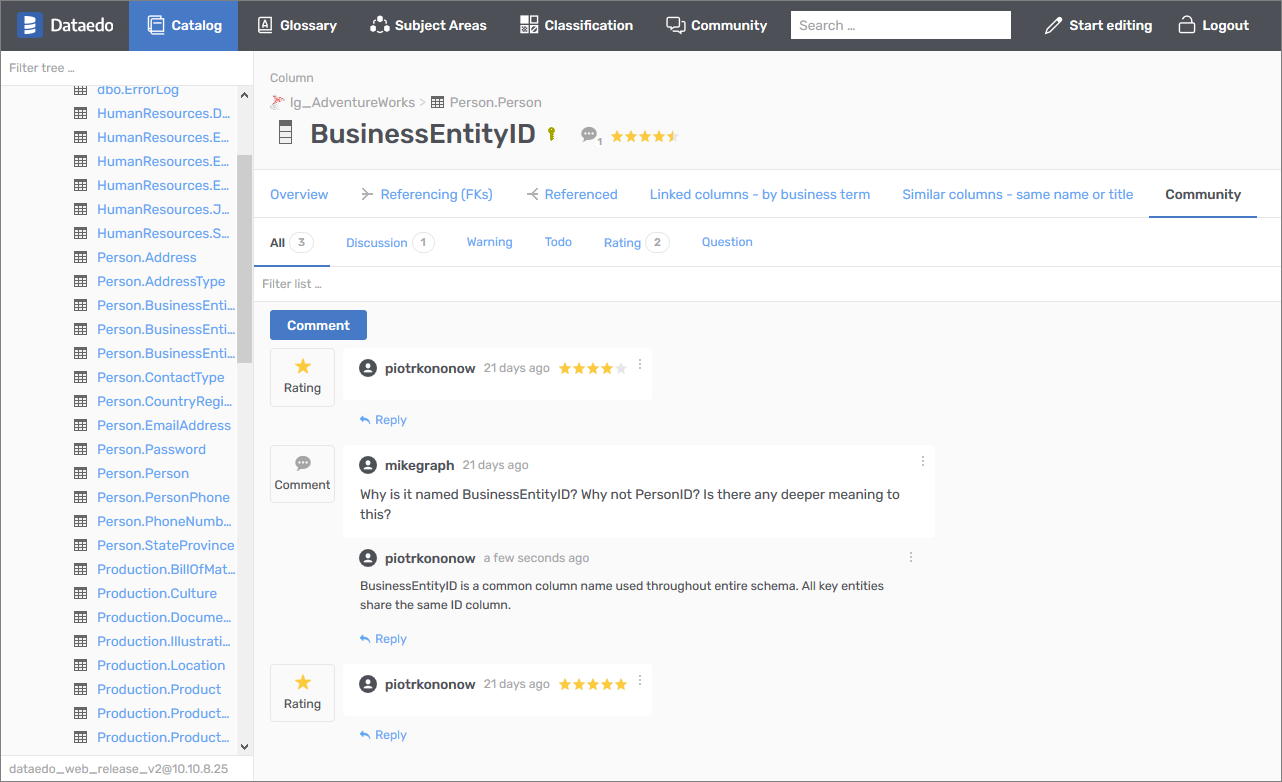The width and height of the screenshot is (1282, 782).
Task: Switch to the Referencing (FKs) tab
Action: (427, 194)
